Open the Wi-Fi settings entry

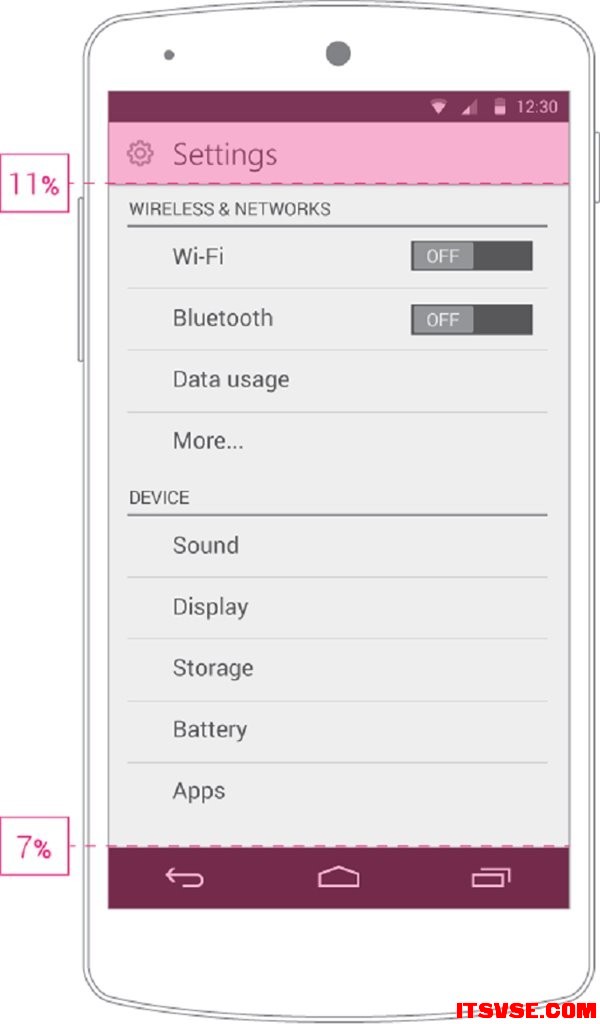[337, 257]
